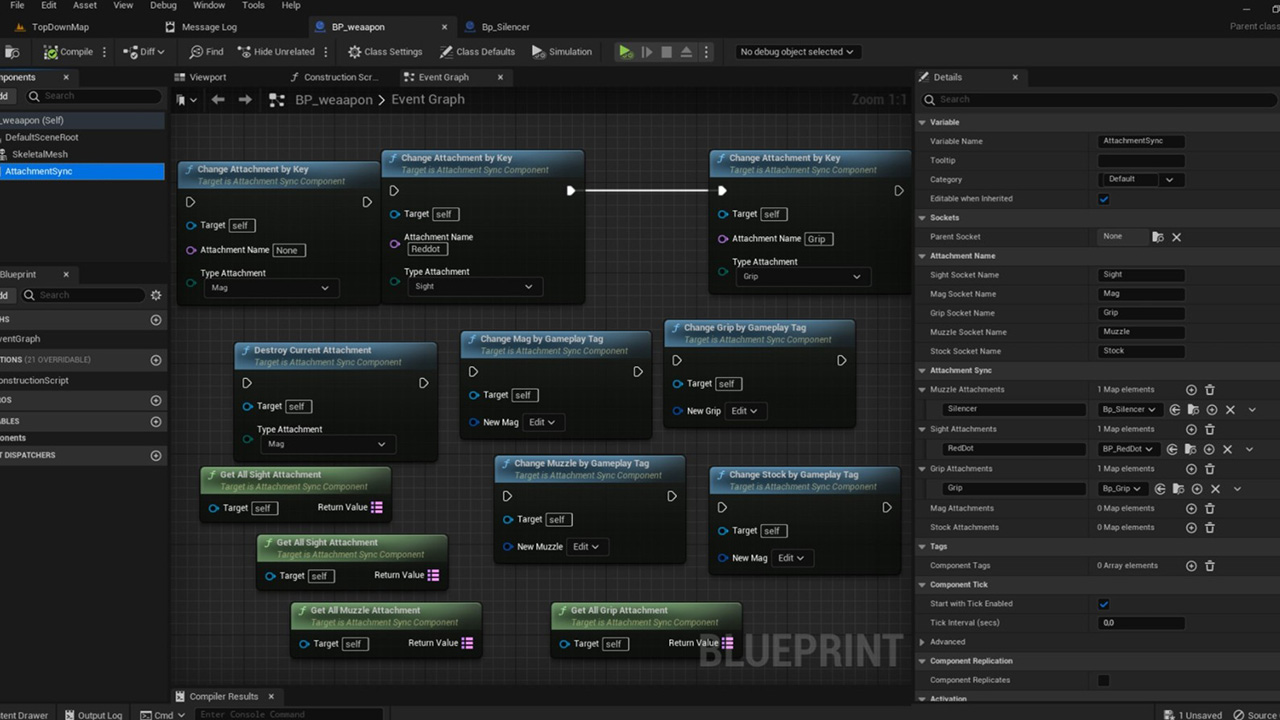Browse to Bp_Silencer asset in Content Browser

[x=1193, y=410]
